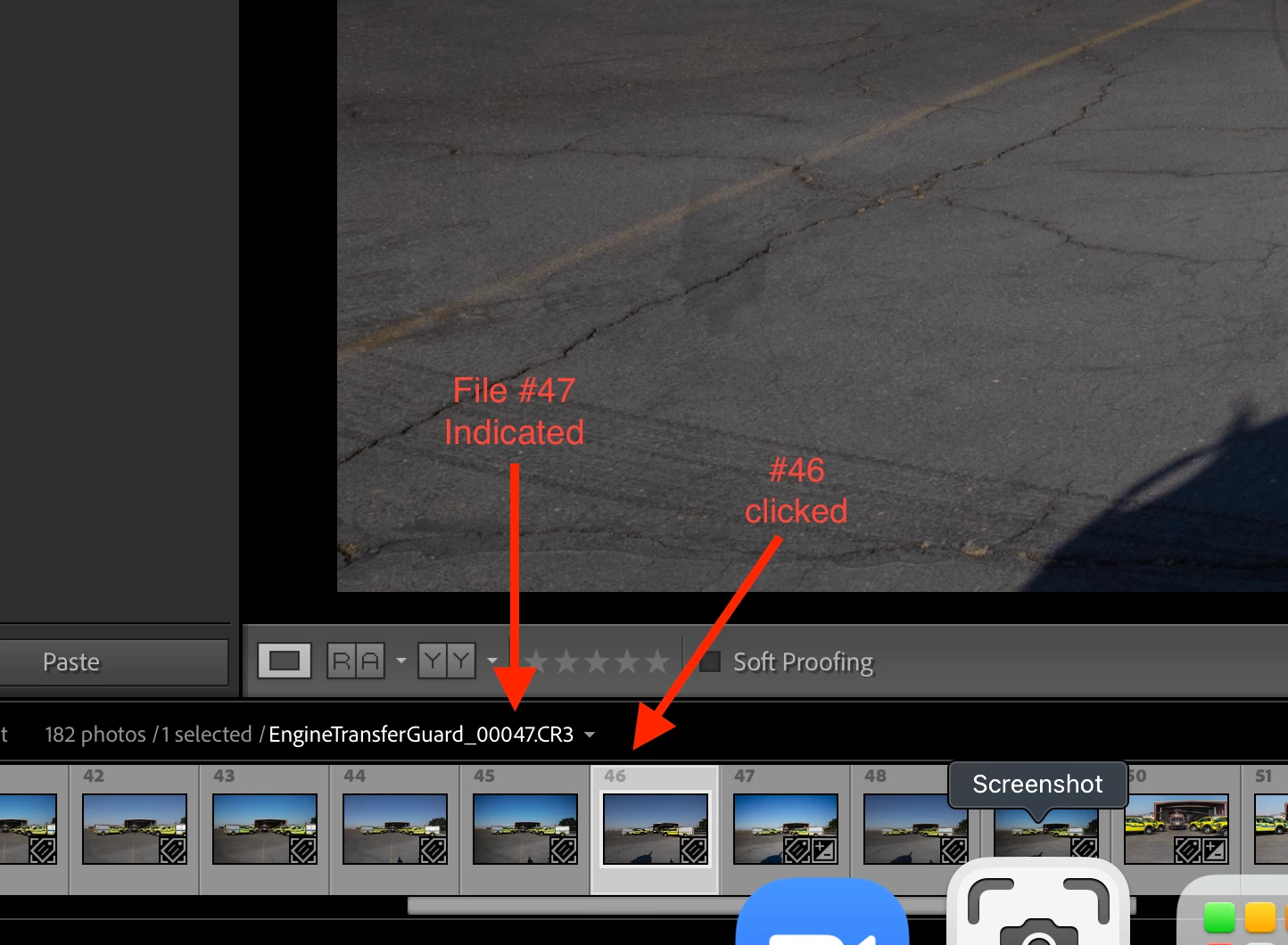The width and height of the screenshot is (1288, 945).
Task: Click the '182 photos /1 selected' text
Action: tap(148, 735)
